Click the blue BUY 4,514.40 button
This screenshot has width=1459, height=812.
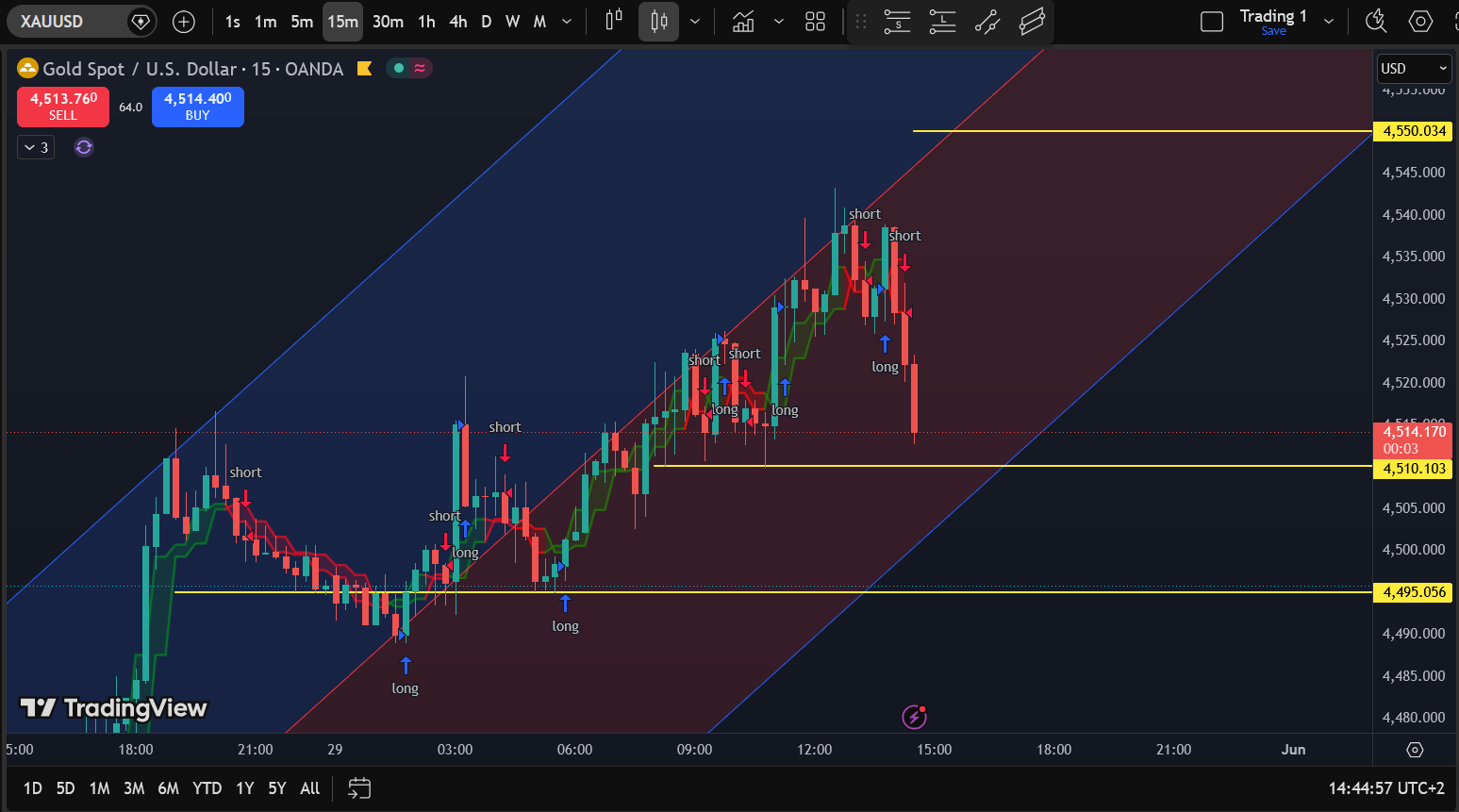(198, 107)
